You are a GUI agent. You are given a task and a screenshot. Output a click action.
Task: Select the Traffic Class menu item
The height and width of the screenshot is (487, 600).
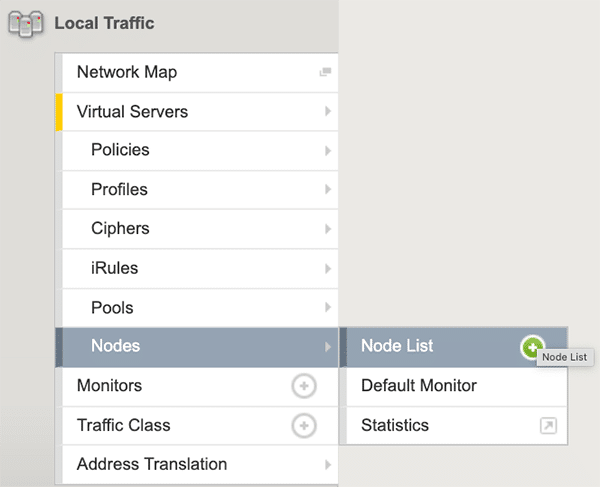point(124,426)
